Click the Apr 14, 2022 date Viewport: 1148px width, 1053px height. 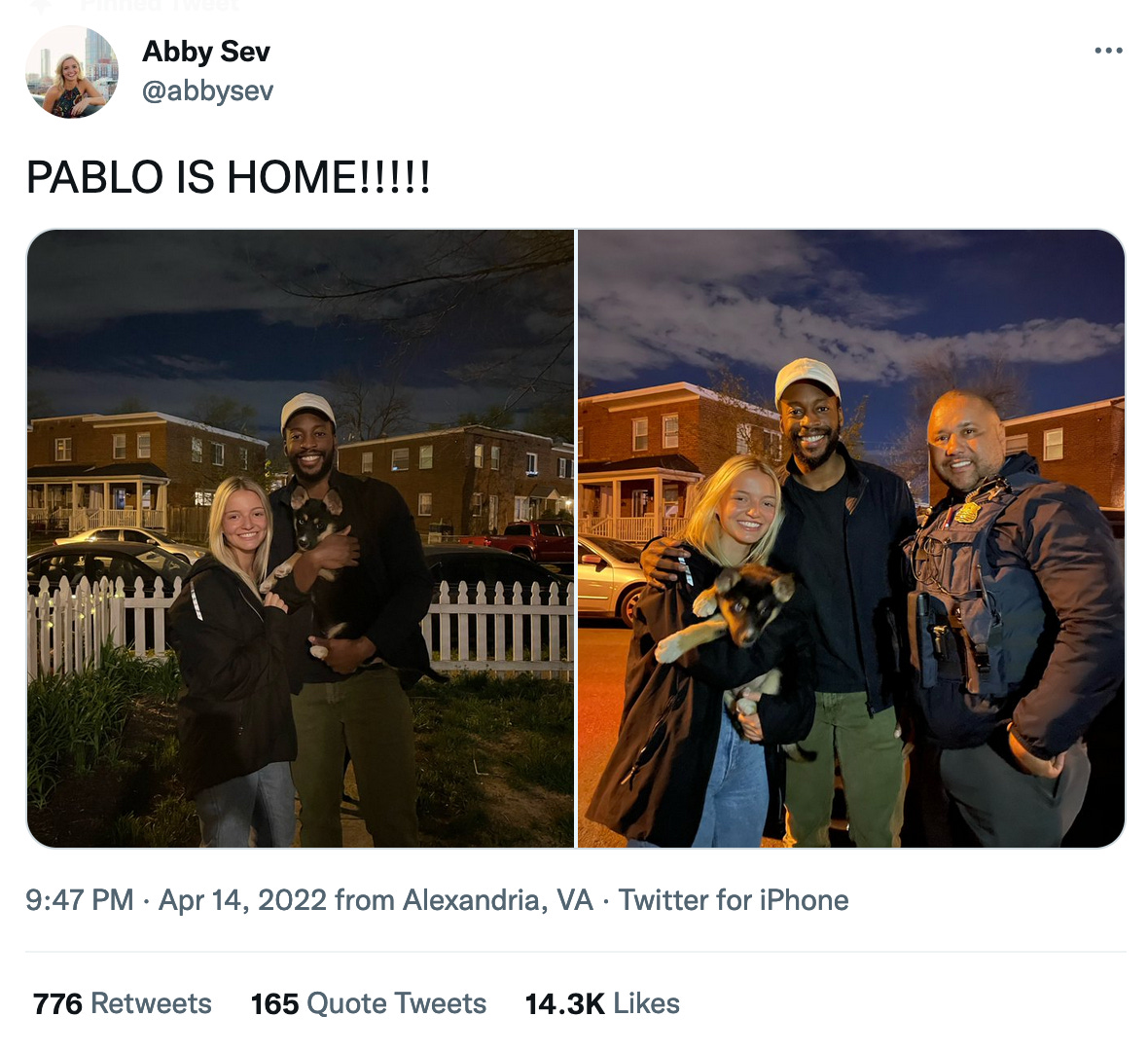click(x=242, y=899)
